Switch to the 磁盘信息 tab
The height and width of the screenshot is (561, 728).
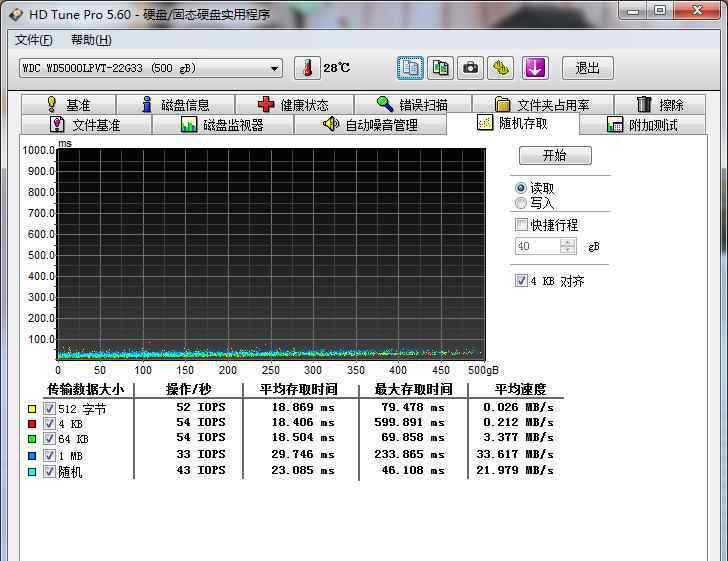pyautogui.click(x=176, y=104)
